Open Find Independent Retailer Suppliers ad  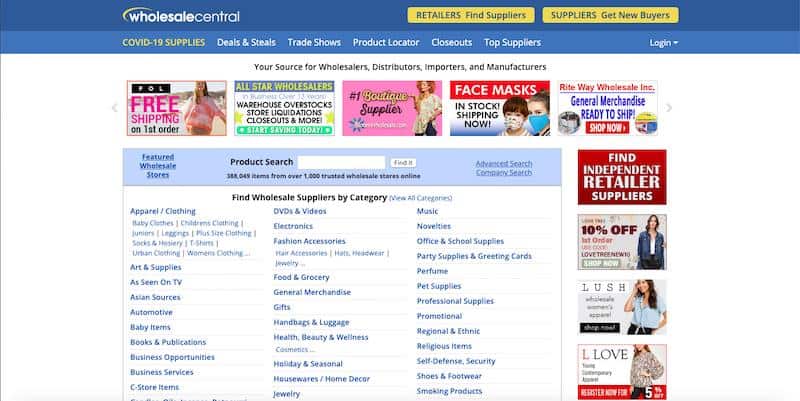coord(621,177)
